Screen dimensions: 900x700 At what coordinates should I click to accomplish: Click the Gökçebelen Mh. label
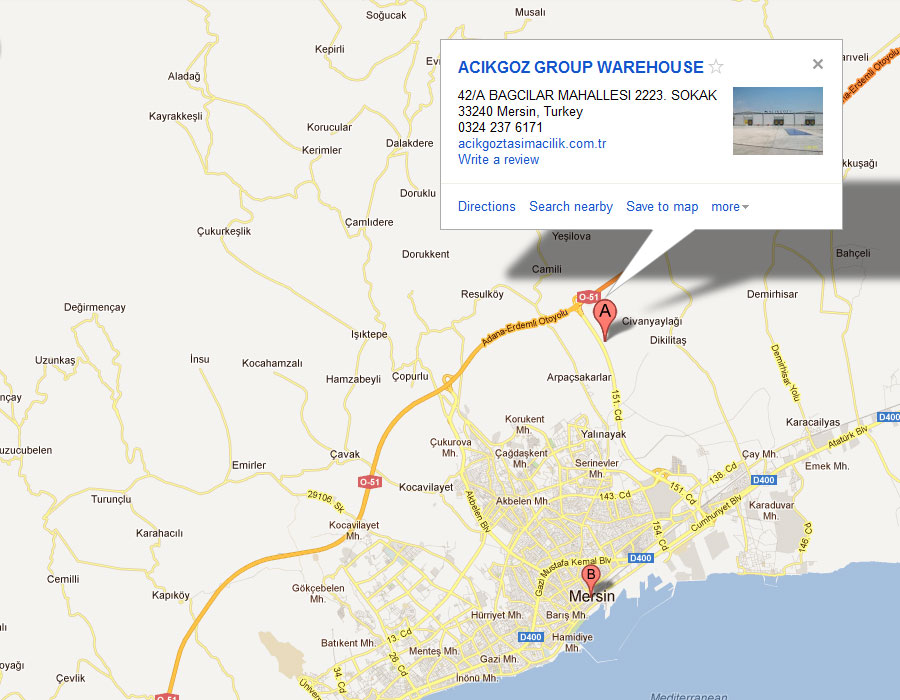click(x=318, y=593)
